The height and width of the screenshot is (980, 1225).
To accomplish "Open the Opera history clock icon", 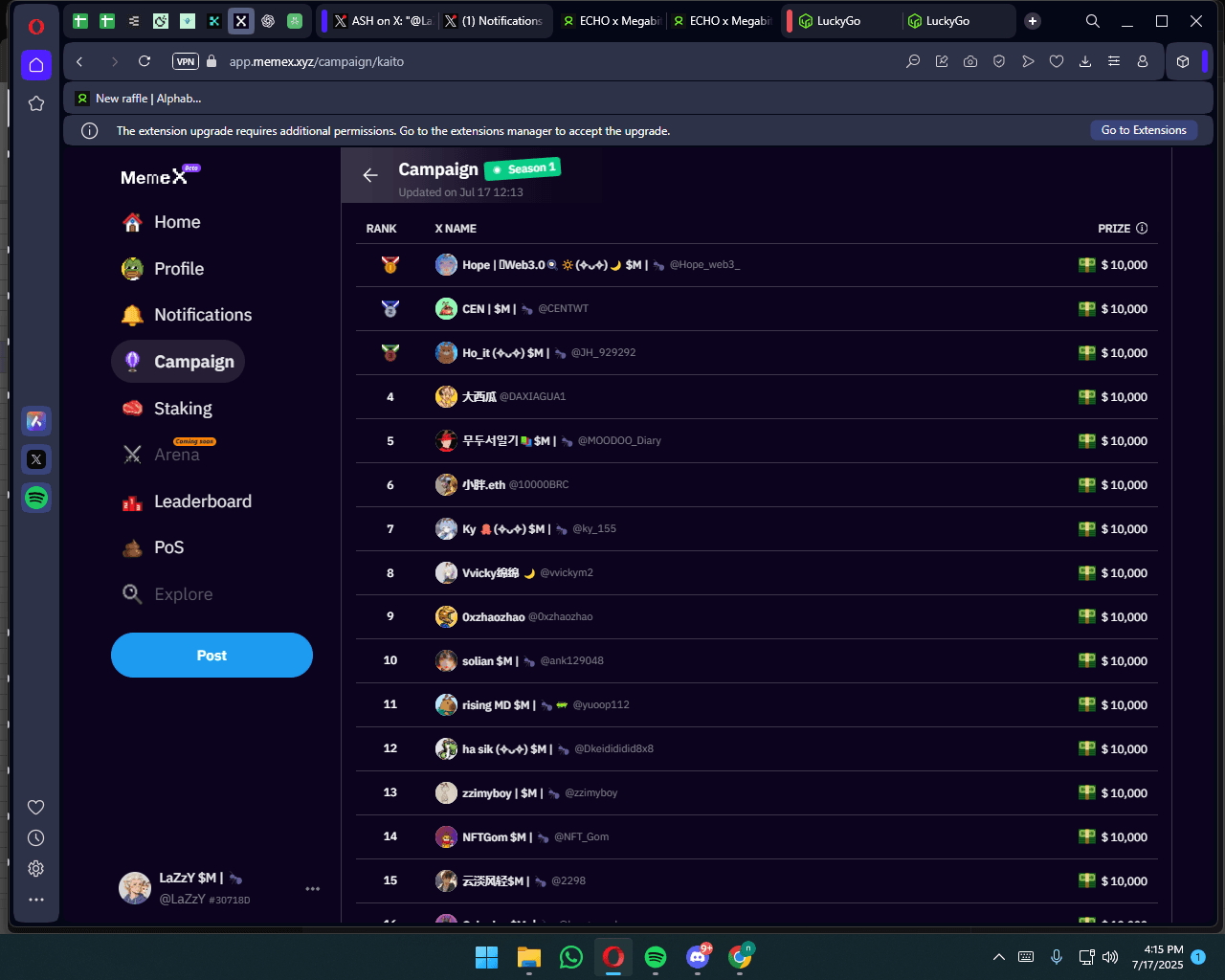I will point(36,838).
